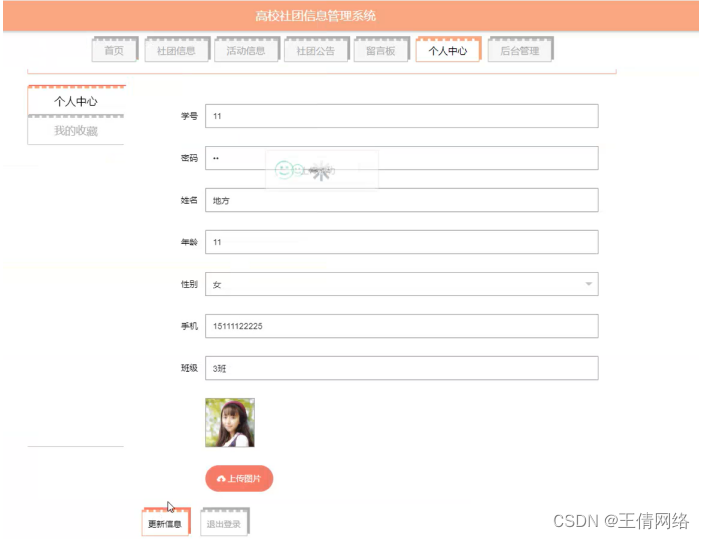Open 我的收藏 in the left sidebar
The height and width of the screenshot is (539, 705).
(76, 130)
